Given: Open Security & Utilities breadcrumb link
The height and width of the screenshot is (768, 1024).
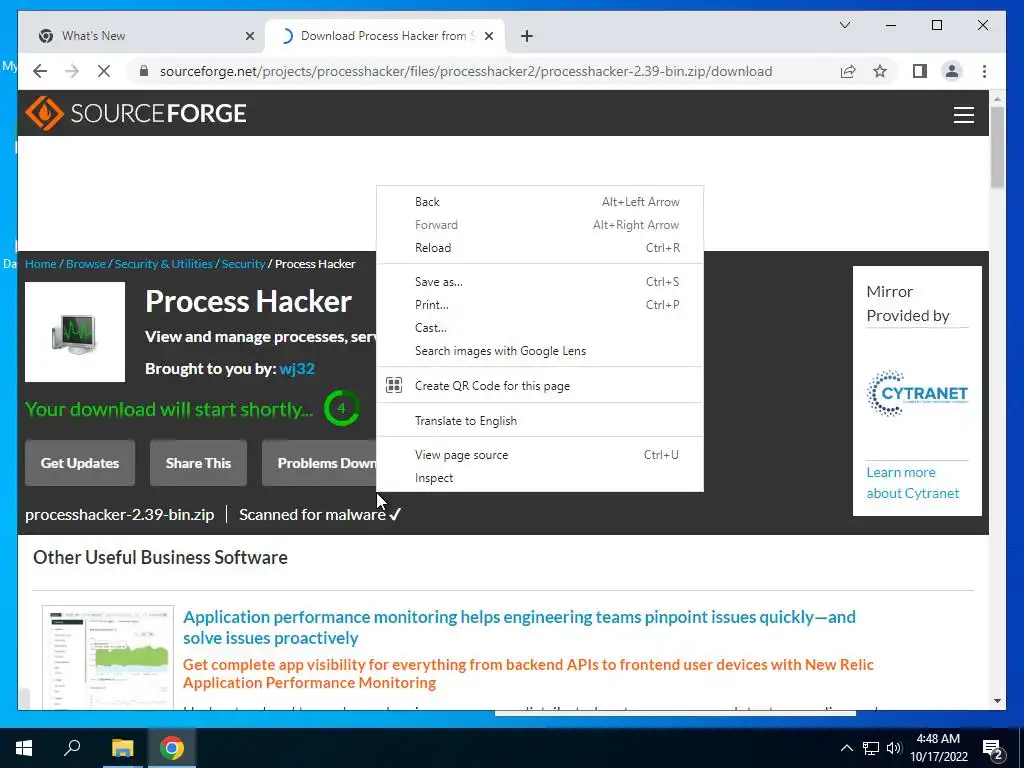Looking at the screenshot, I should pyautogui.click(x=164, y=264).
